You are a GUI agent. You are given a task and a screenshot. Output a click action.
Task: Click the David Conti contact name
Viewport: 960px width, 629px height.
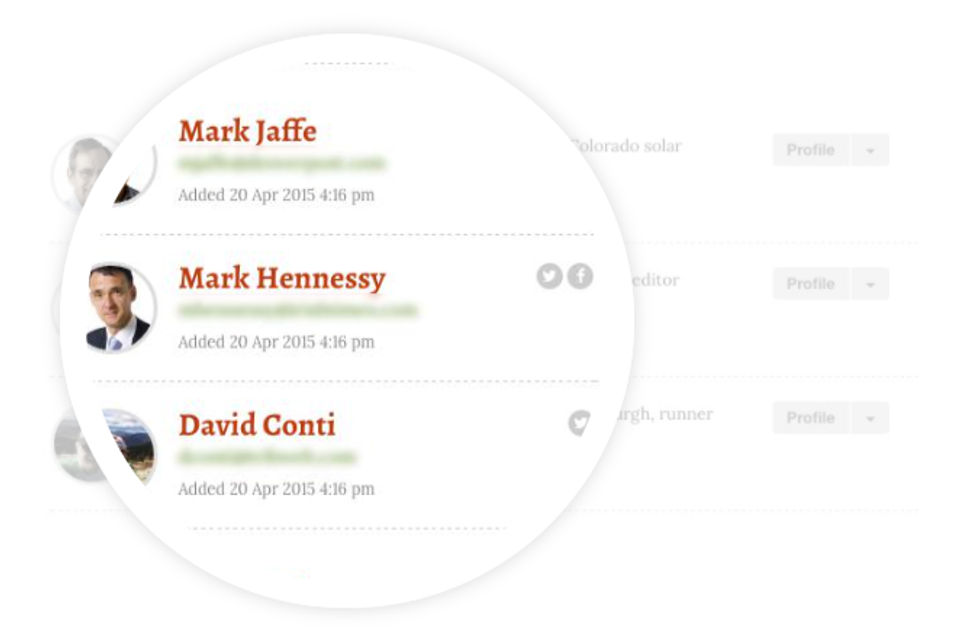257,425
